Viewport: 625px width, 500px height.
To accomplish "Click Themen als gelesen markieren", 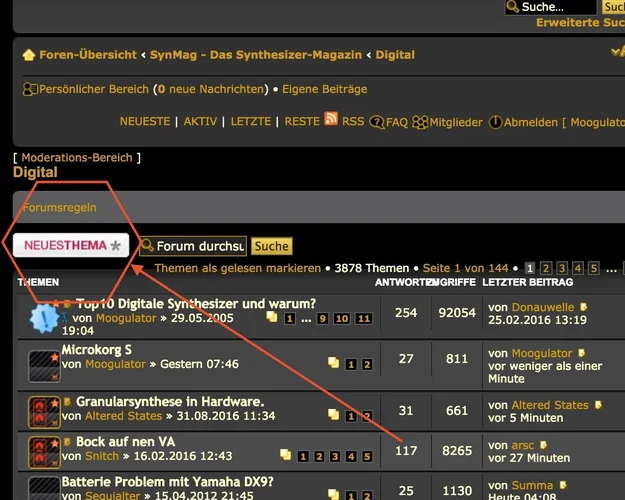I will click(238, 268).
